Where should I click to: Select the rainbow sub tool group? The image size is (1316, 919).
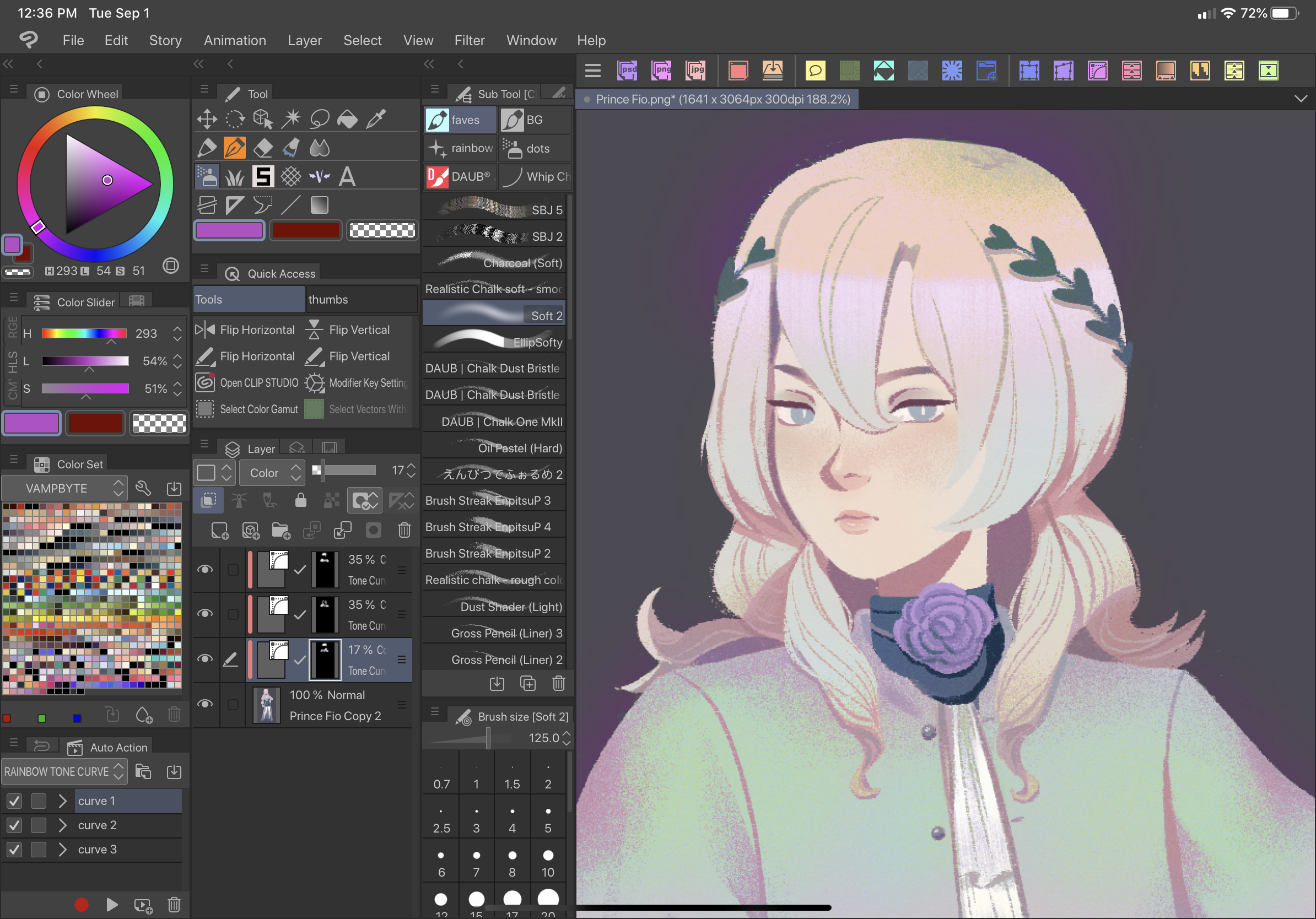[460, 148]
